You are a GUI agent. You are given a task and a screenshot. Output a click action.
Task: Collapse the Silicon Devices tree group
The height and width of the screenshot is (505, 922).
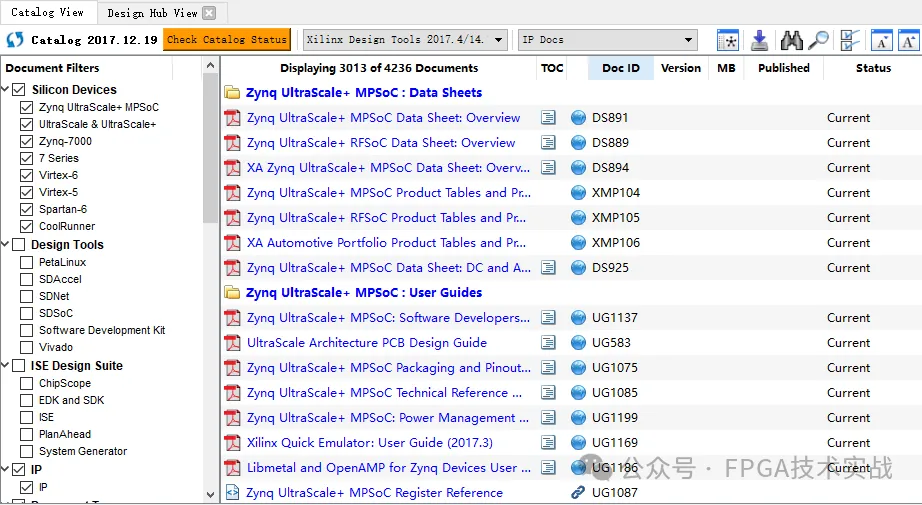click(x=5, y=89)
